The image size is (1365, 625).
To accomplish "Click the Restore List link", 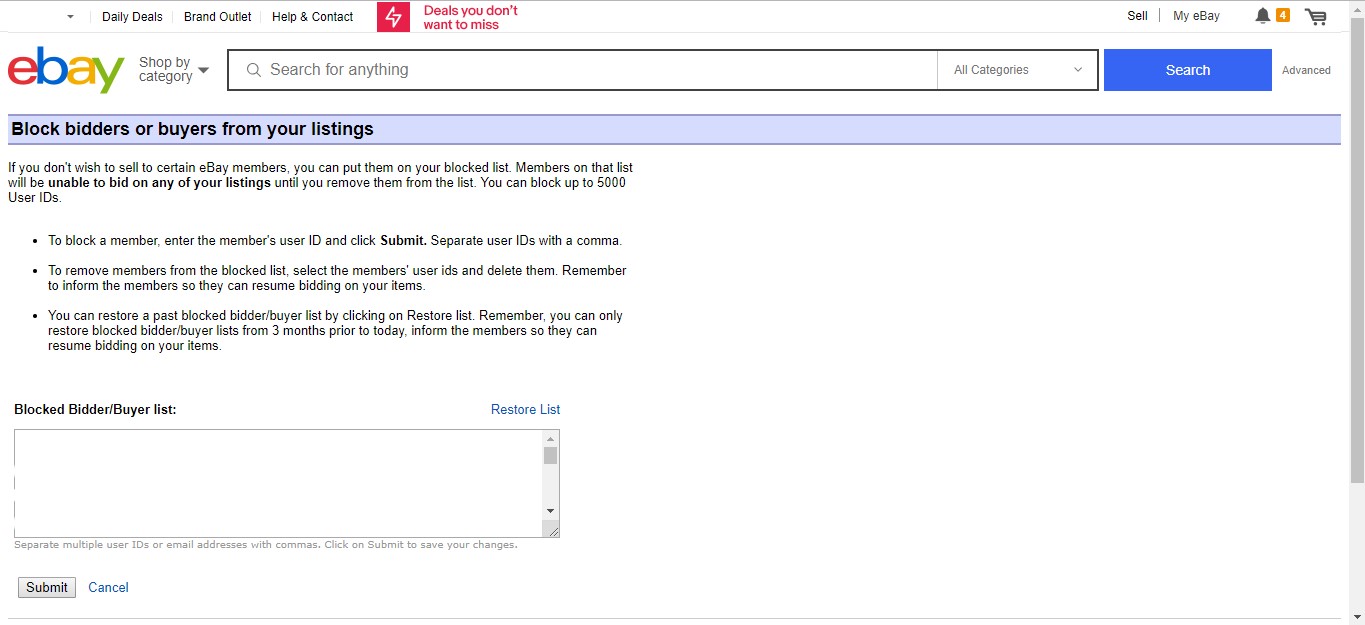I will point(525,409).
